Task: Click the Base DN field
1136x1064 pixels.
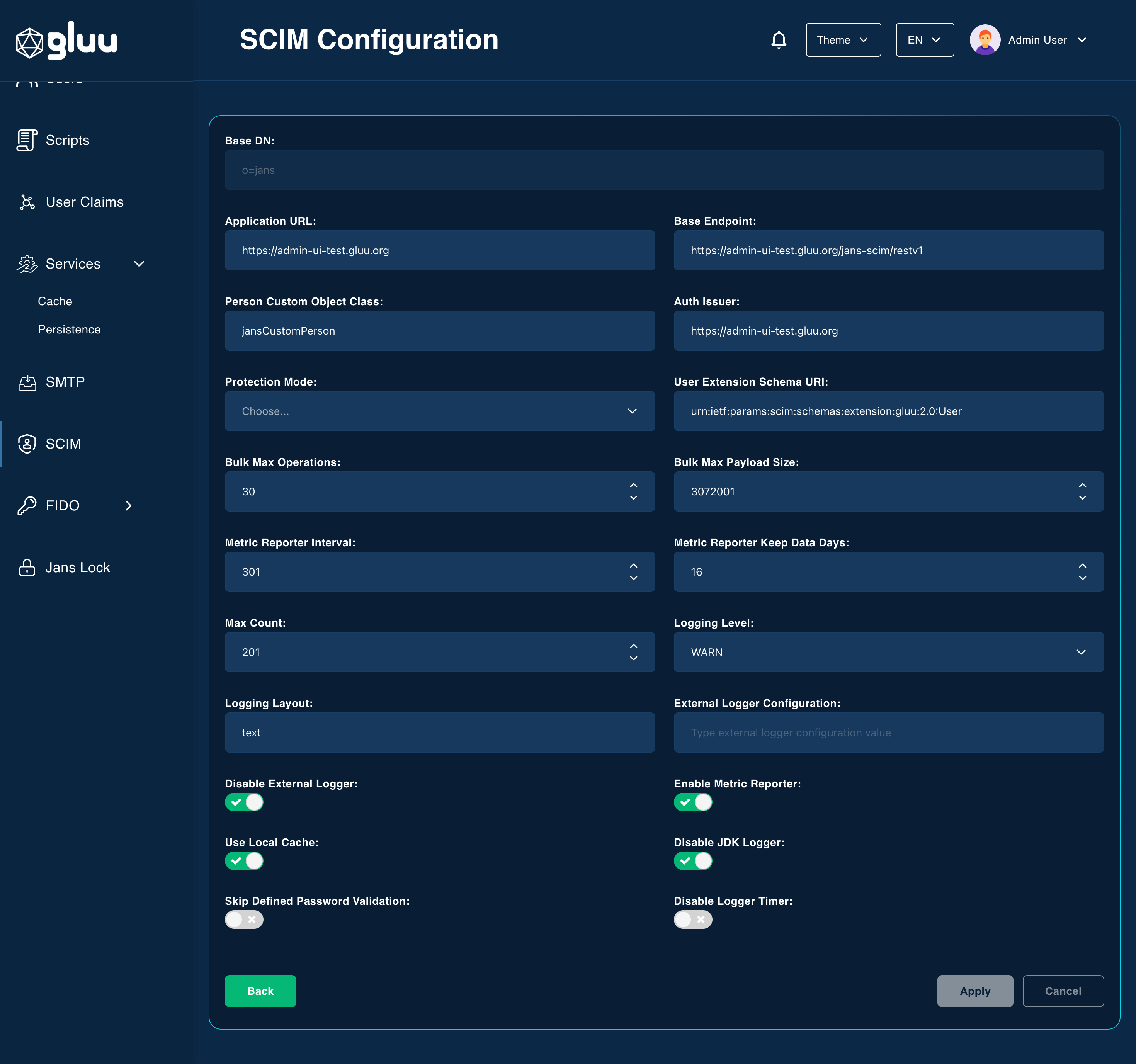Action: click(x=664, y=170)
